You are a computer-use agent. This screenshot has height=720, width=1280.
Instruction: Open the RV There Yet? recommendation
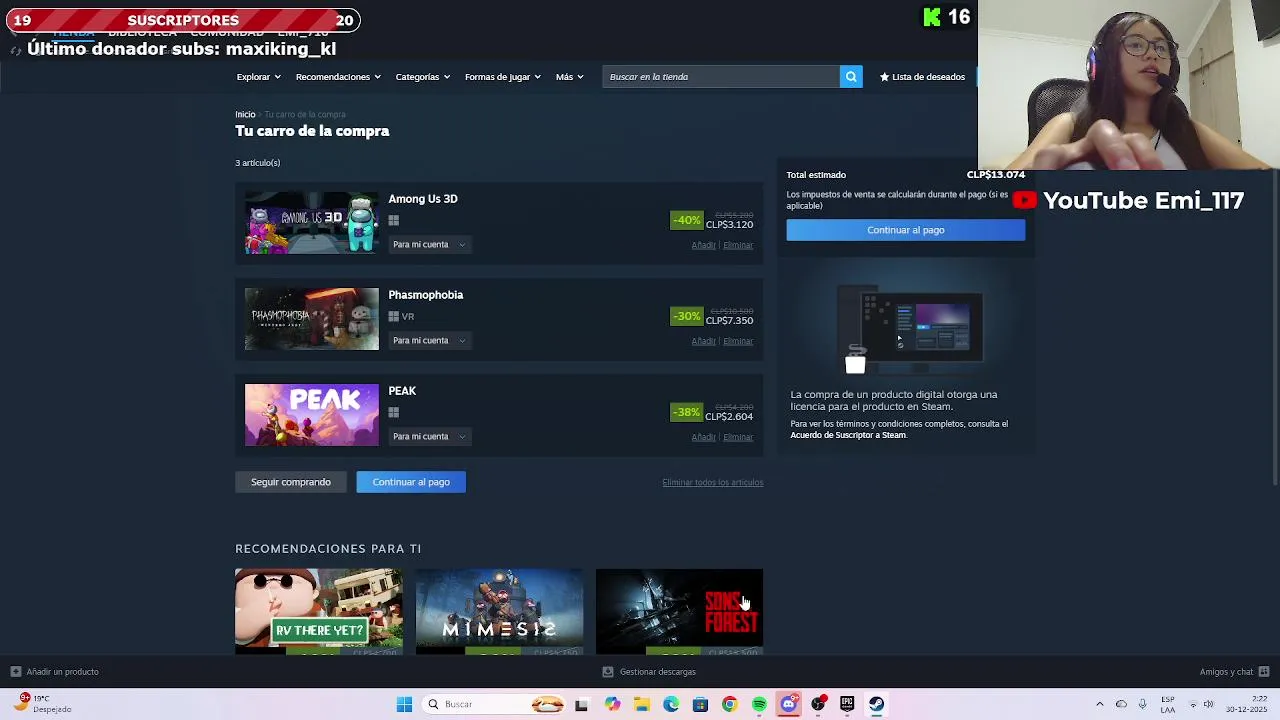click(319, 611)
